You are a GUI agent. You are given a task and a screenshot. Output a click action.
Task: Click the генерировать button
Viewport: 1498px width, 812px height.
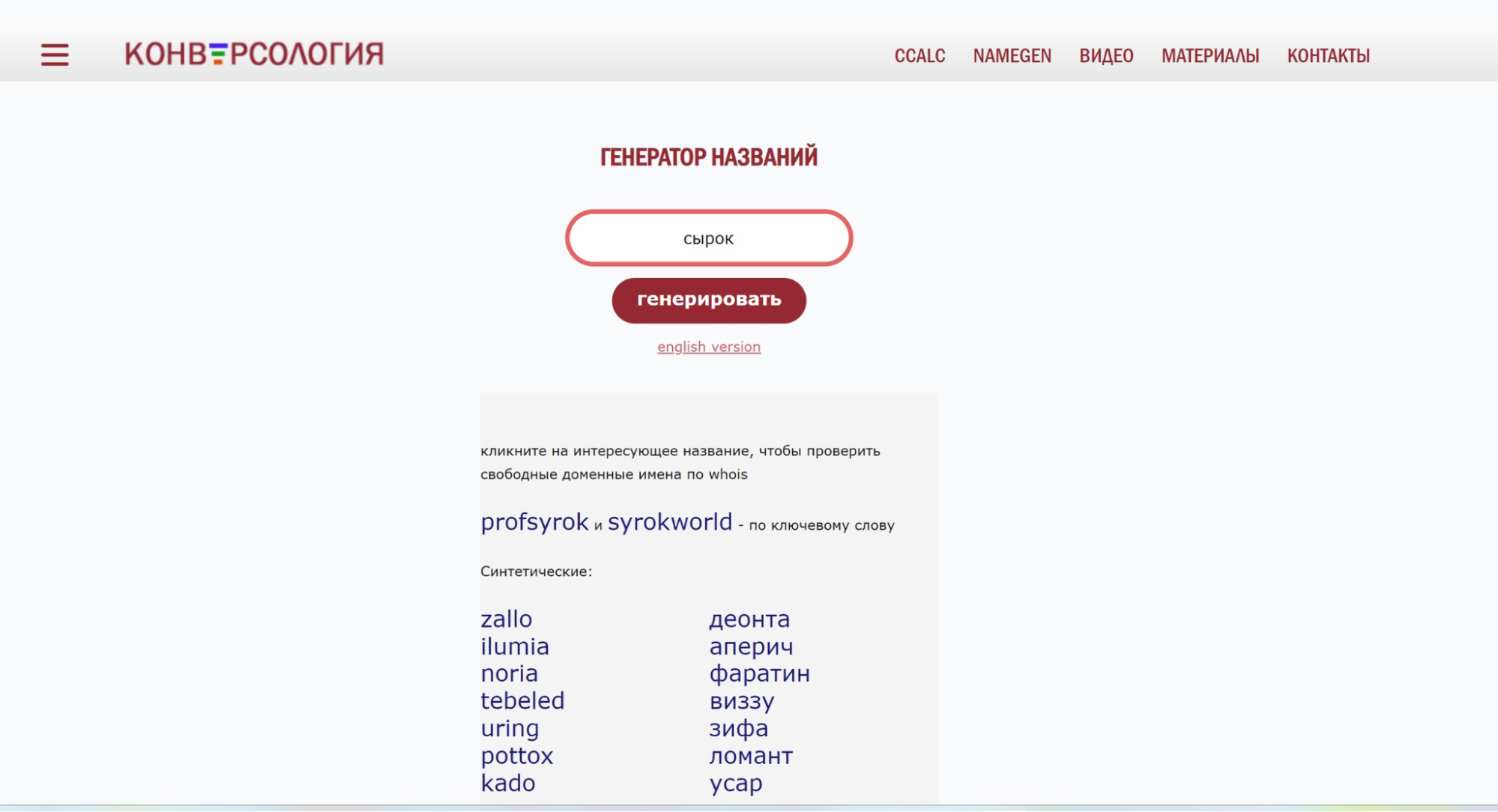[709, 300]
